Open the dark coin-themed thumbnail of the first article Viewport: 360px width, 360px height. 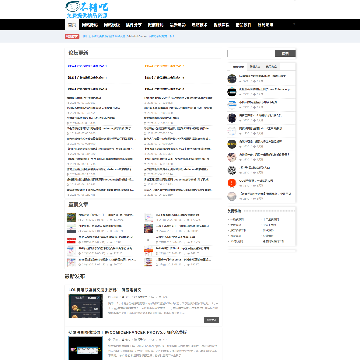click(86, 306)
